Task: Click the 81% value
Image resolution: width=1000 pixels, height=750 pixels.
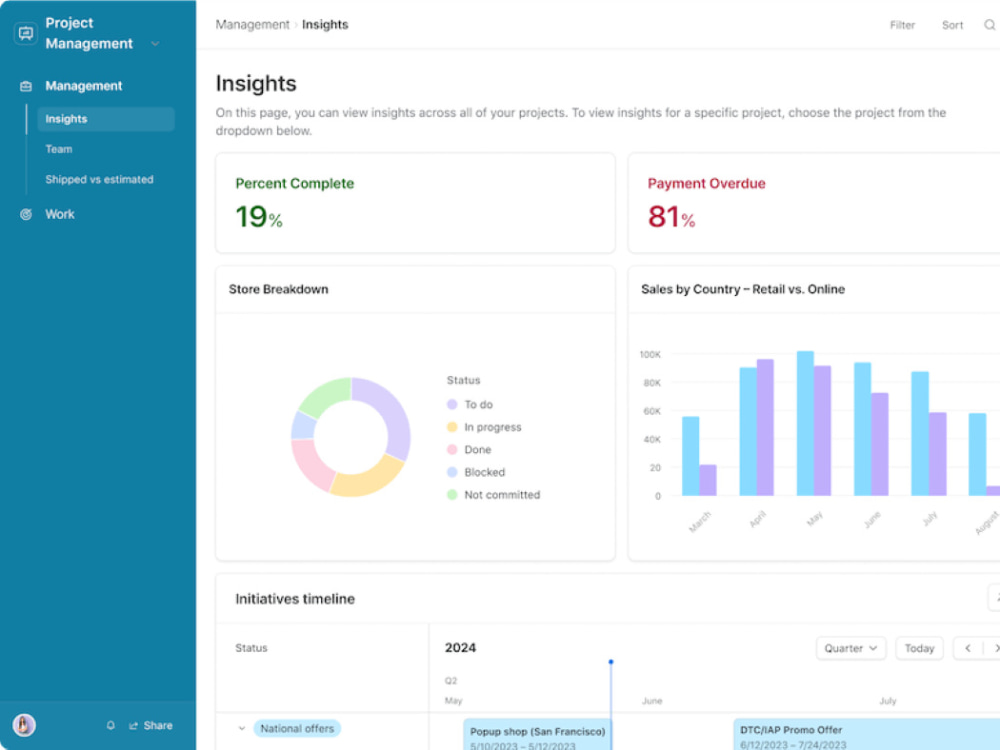Action: (x=672, y=217)
